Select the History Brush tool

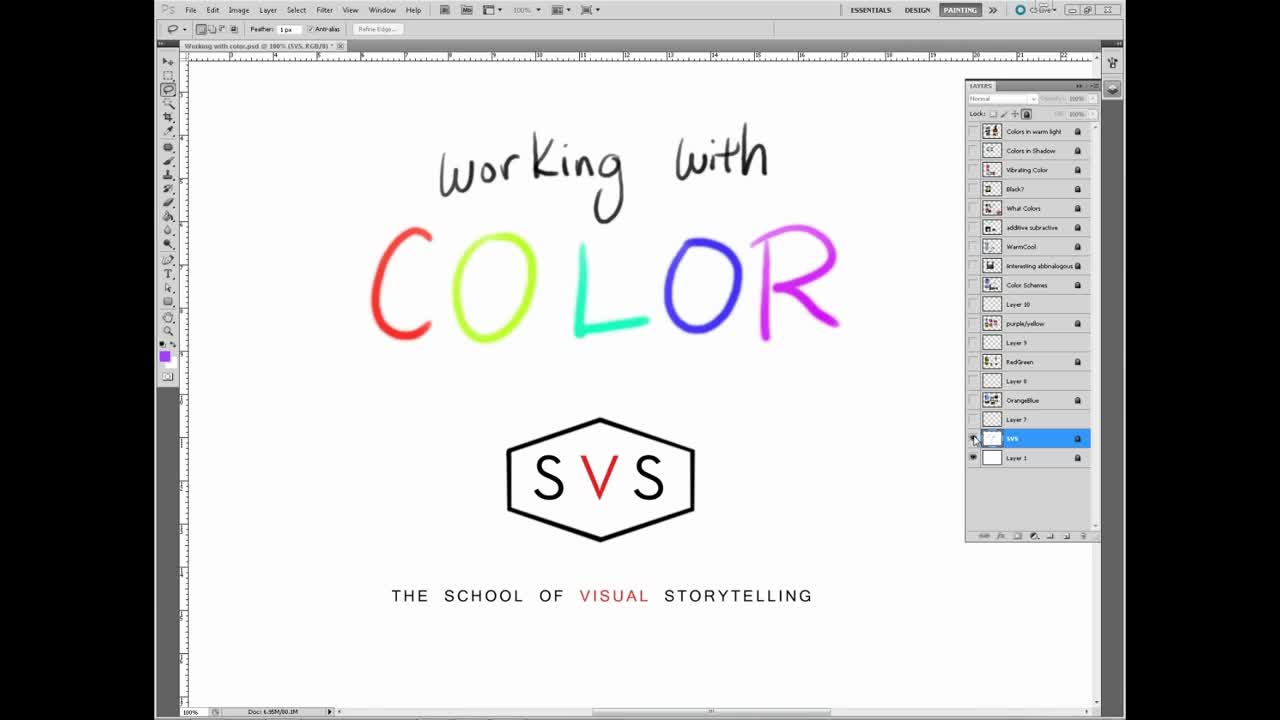pos(168,188)
